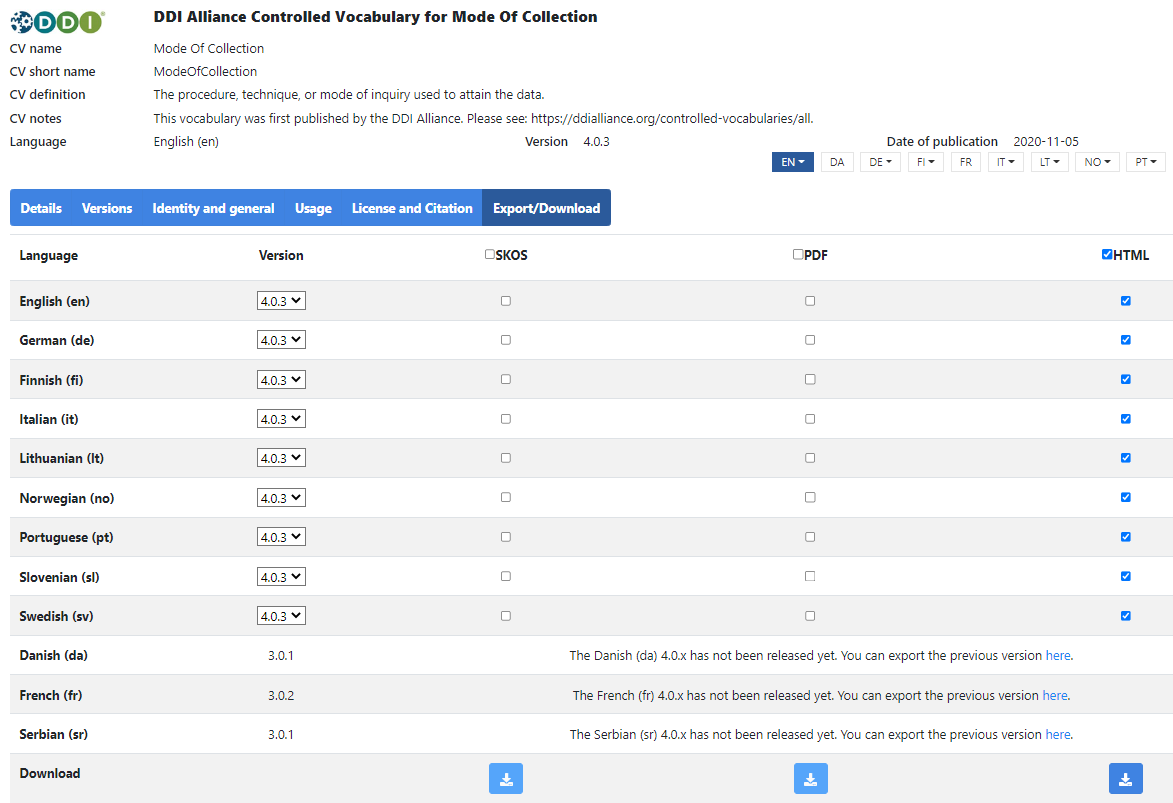1173x803 pixels.
Task: Open Finnish (fi) version dropdown
Action: 281,379
